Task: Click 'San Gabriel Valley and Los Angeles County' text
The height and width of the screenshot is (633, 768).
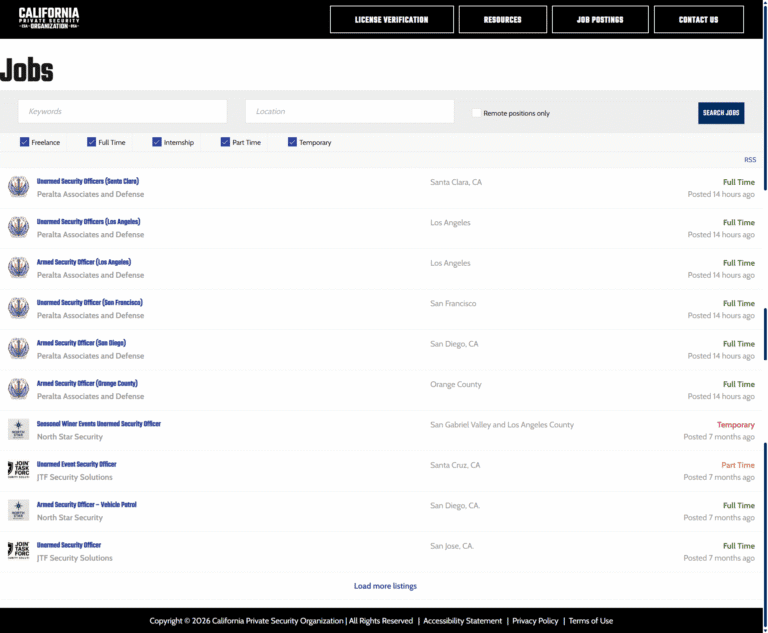Action: point(502,425)
